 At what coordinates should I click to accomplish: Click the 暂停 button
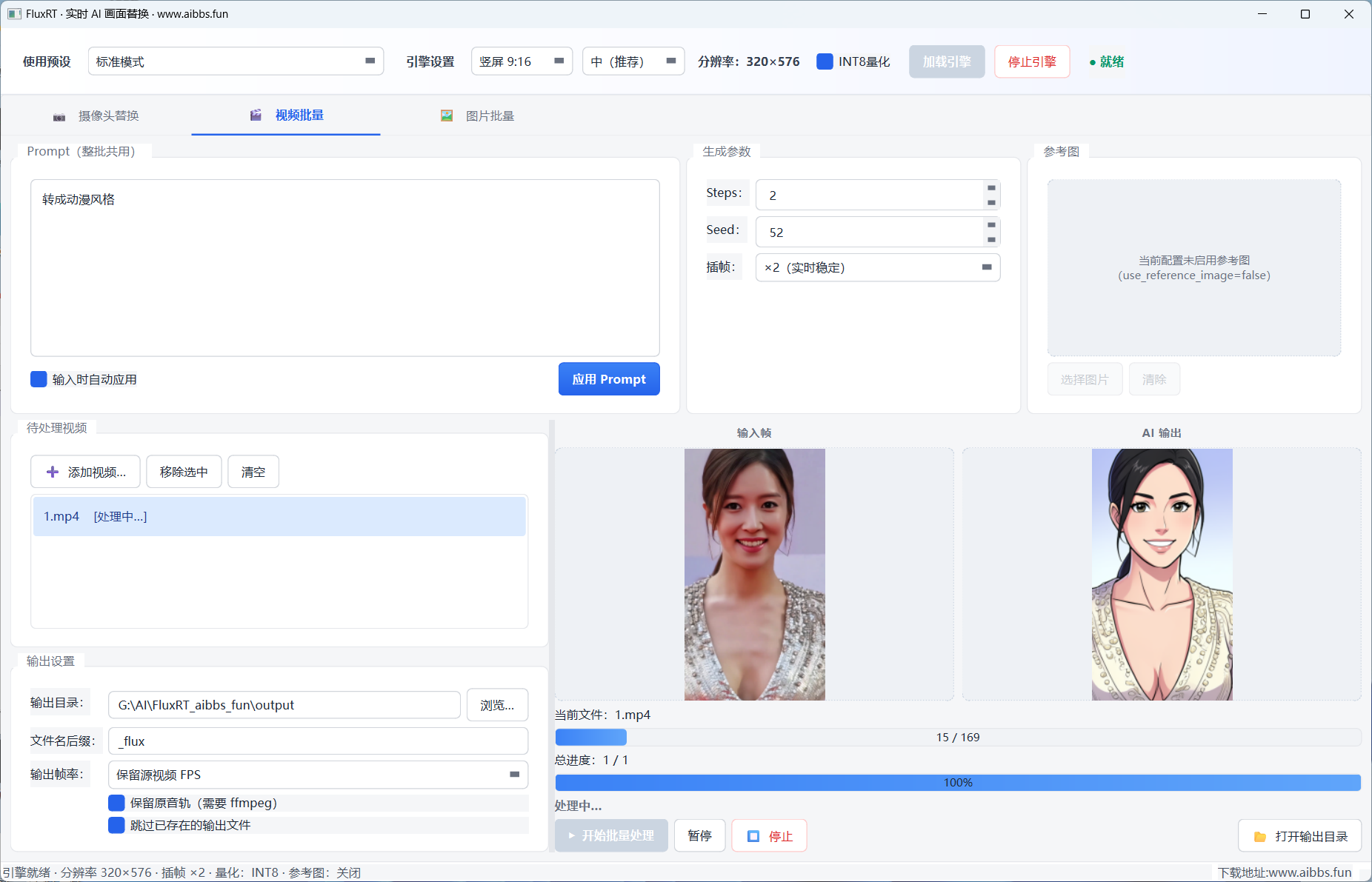(699, 835)
